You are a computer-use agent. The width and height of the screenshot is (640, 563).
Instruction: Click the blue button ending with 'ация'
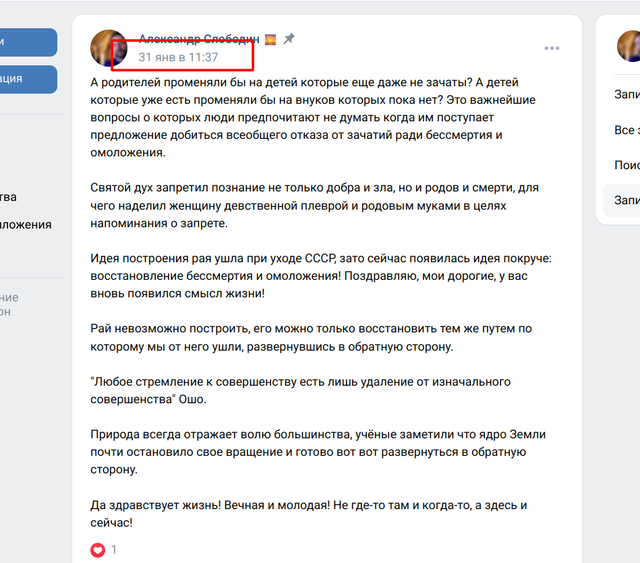(x=28, y=79)
